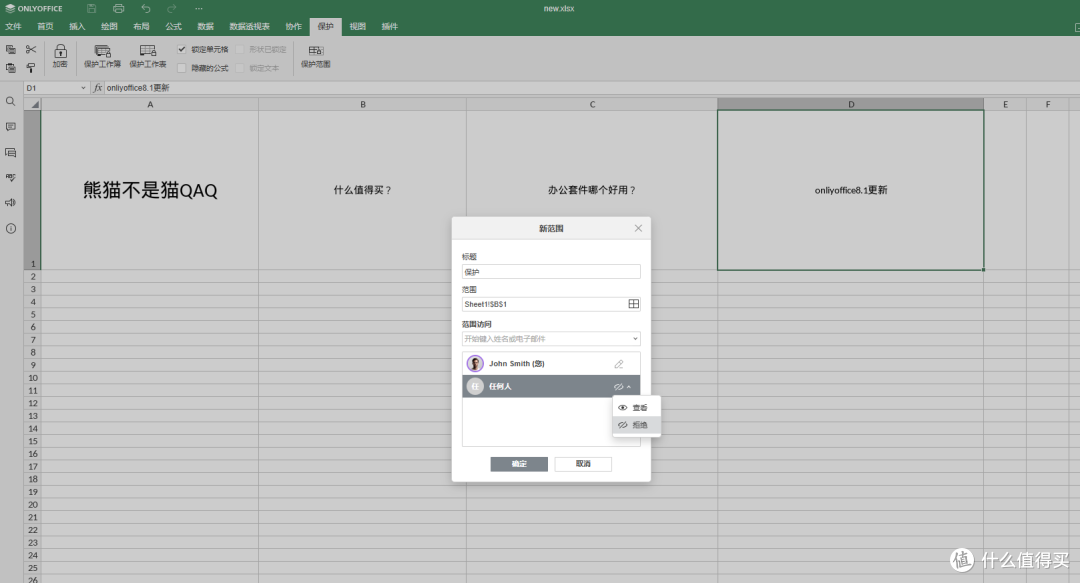
Task: Click the 取消 cancel button
Action: [x=583, y=464]
